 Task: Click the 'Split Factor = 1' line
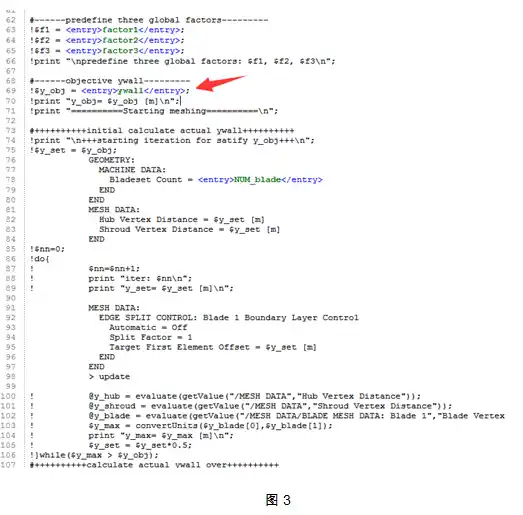click(x=151, y=337)
